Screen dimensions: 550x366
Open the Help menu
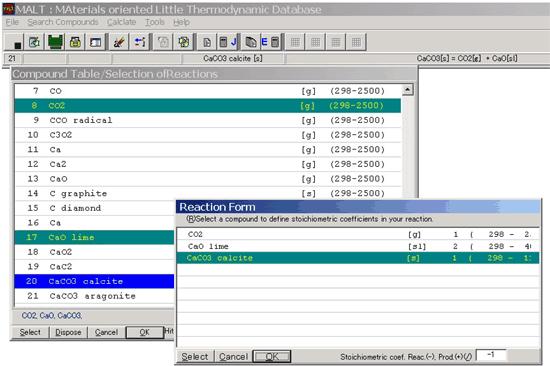point(181,22)
